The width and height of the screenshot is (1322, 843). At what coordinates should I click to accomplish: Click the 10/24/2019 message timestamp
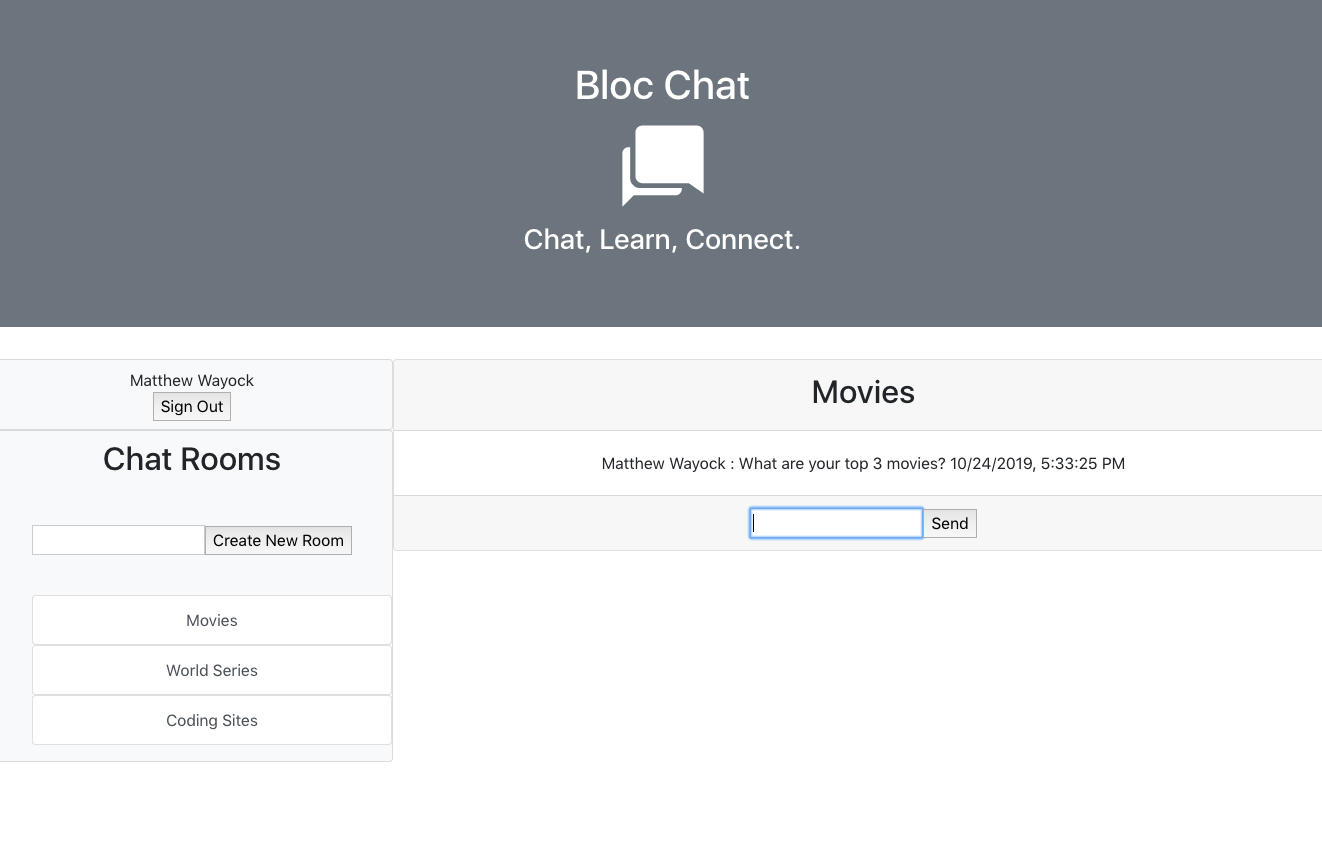pos(1038,463)
